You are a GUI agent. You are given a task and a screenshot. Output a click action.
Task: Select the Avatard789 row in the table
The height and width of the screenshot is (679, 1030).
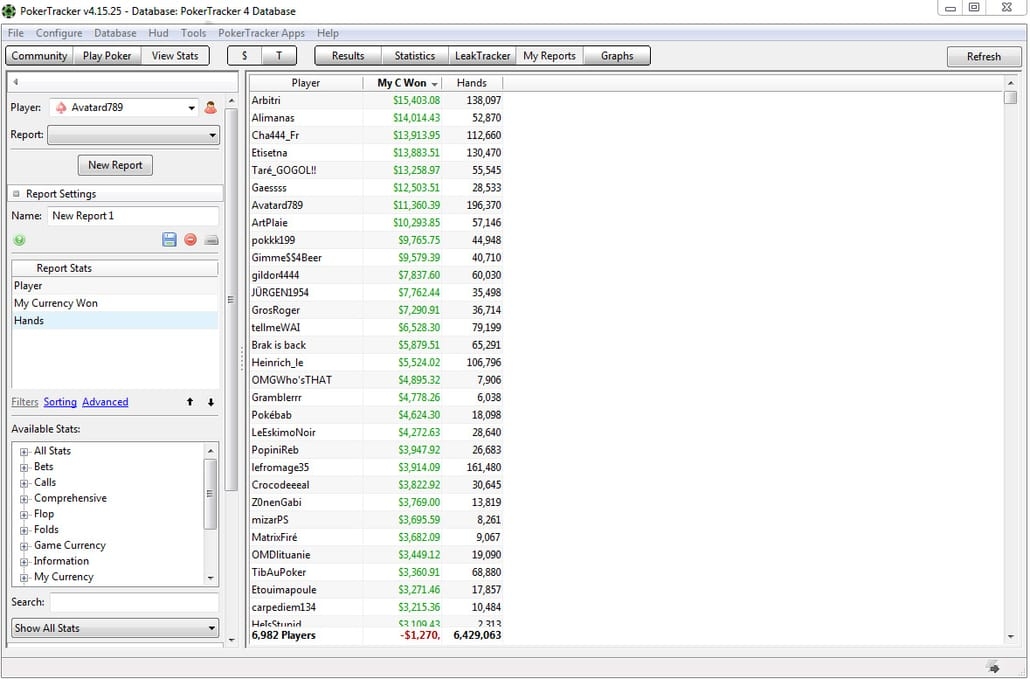pyautogui.click(x=376, y=206)
